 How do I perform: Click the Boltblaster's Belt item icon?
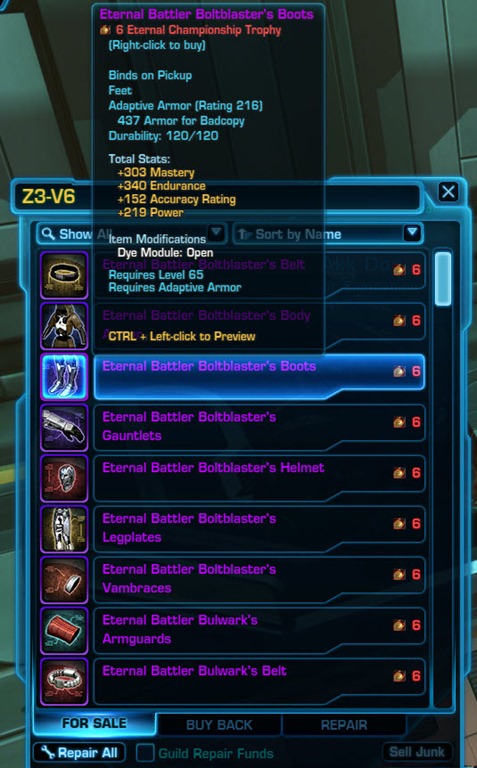coord(64,275)
